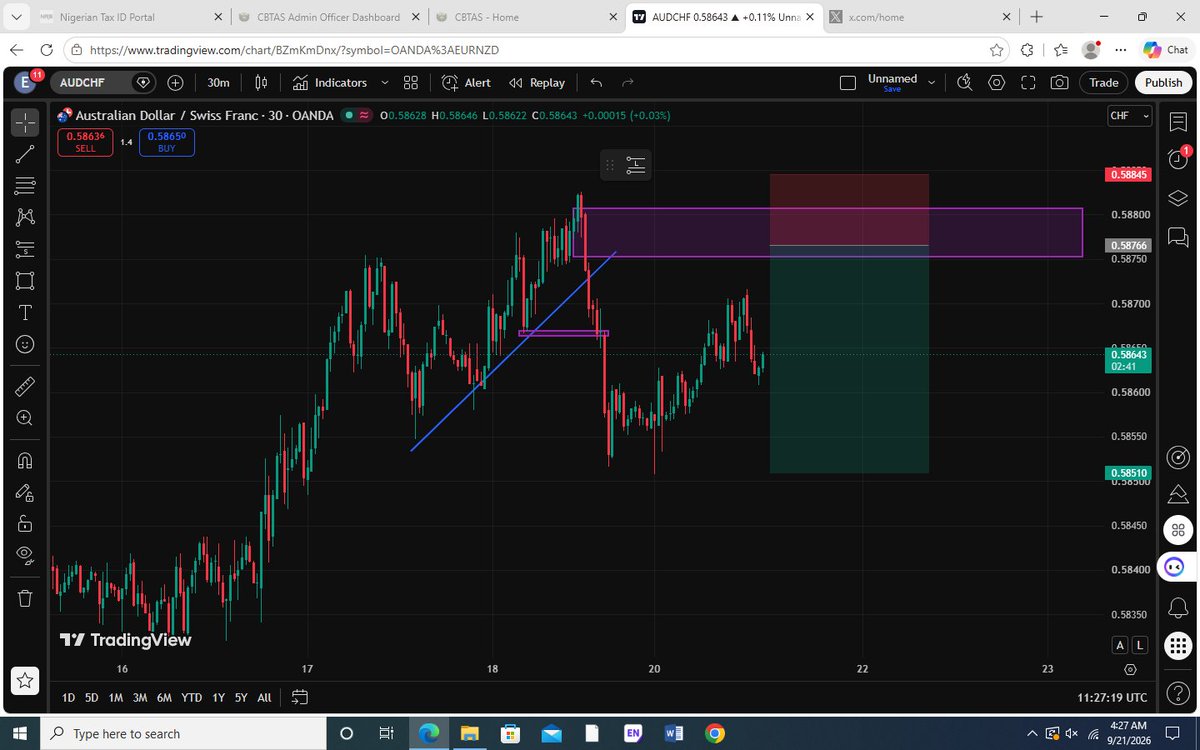Hide all drawings with eye icon
Viewport: 1200px width, 750px height.
pyautogui.click(x=25, y=555)
